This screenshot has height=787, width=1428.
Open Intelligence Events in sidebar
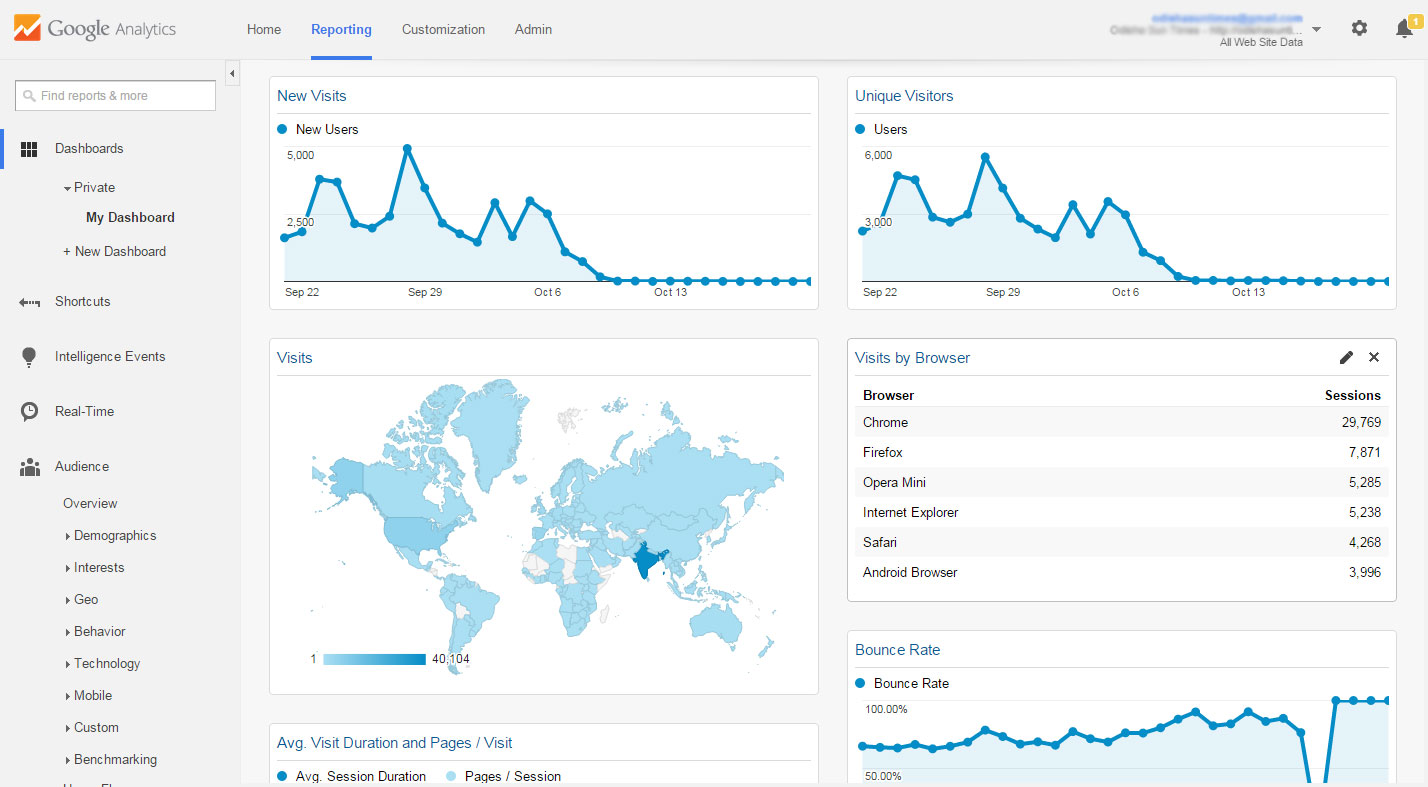click(110, 357)
